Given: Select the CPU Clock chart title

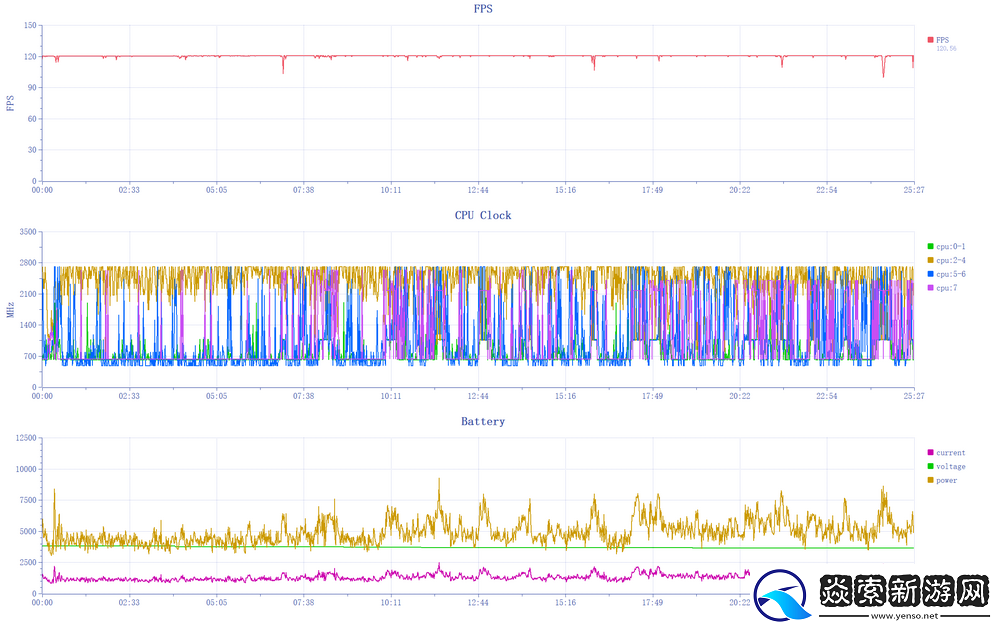Looking at the screenshot, I should (483, 215).
